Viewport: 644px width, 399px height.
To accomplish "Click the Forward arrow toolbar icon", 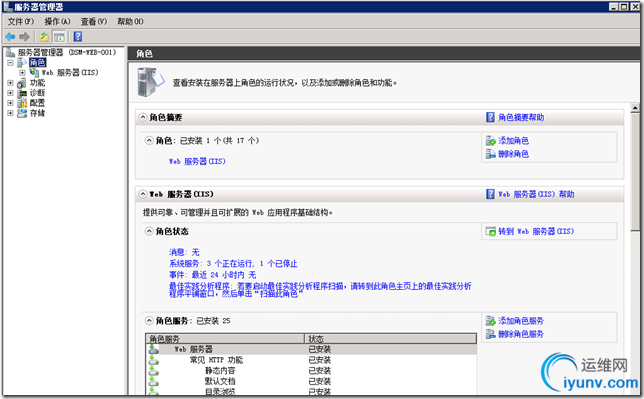I will click(25, 37).
